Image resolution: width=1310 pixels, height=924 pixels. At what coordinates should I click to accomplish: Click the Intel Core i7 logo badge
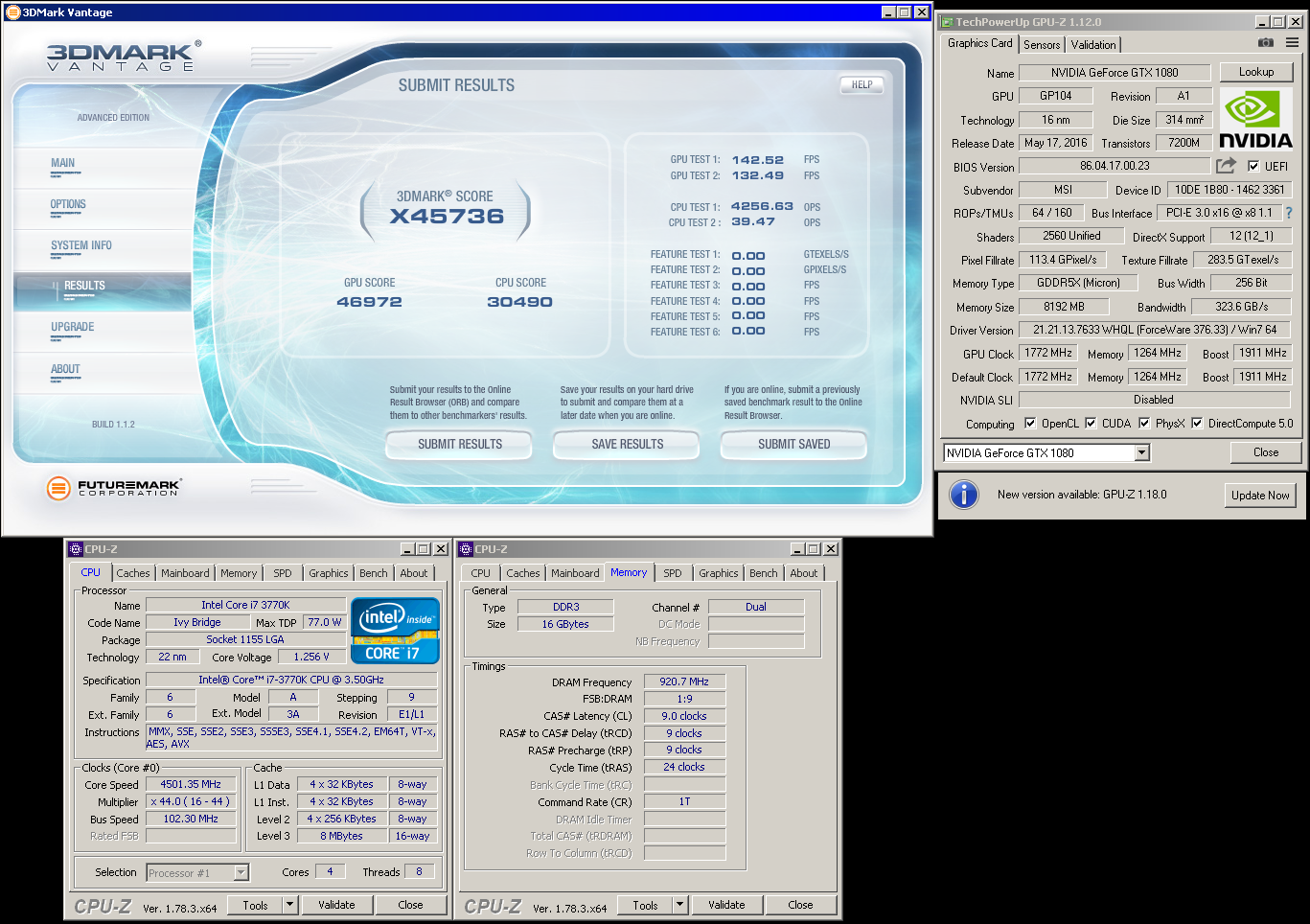[395, 631]
